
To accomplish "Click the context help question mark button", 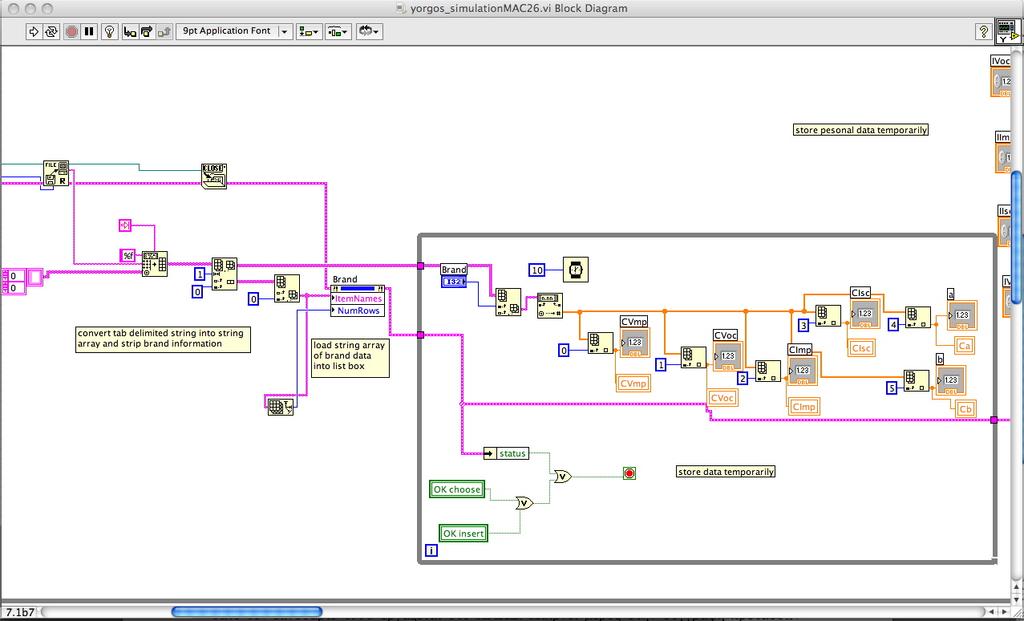I will [x=983, y=31].
